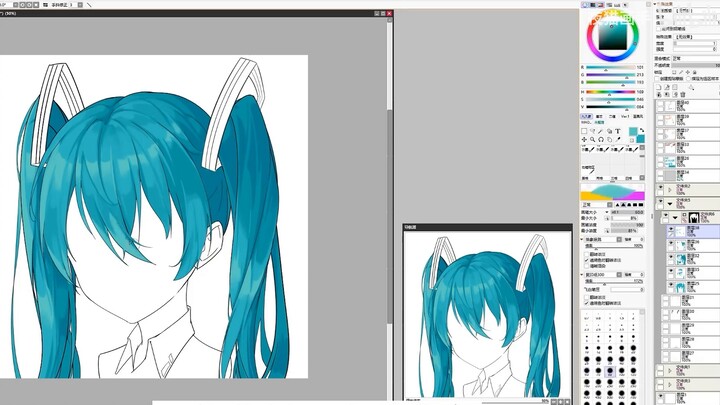Select the hand pan tool
This screenshot has height=405, width=720.
pyautogui.click(x=609, y=139)
